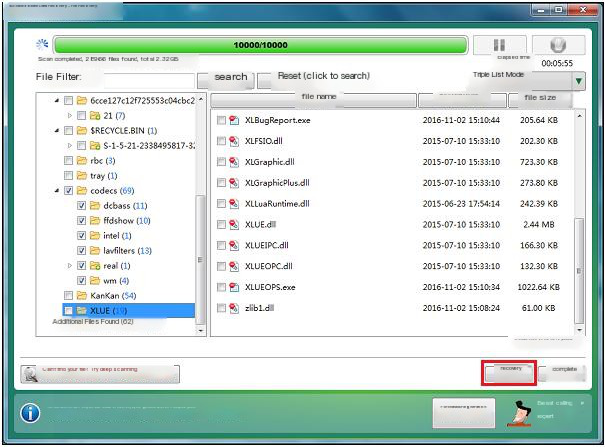Click the stop scan button

pyautogui.click(x=558, y=46)
